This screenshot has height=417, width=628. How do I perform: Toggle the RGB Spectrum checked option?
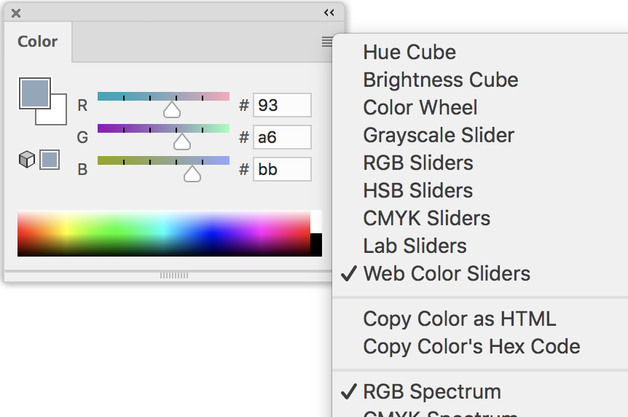[x=431, y=391]
